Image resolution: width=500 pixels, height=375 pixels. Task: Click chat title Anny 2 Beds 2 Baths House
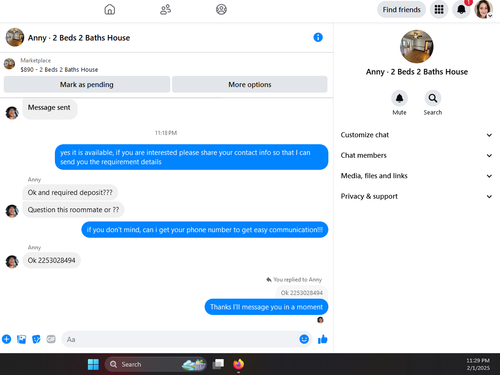[x=79, y=38]
